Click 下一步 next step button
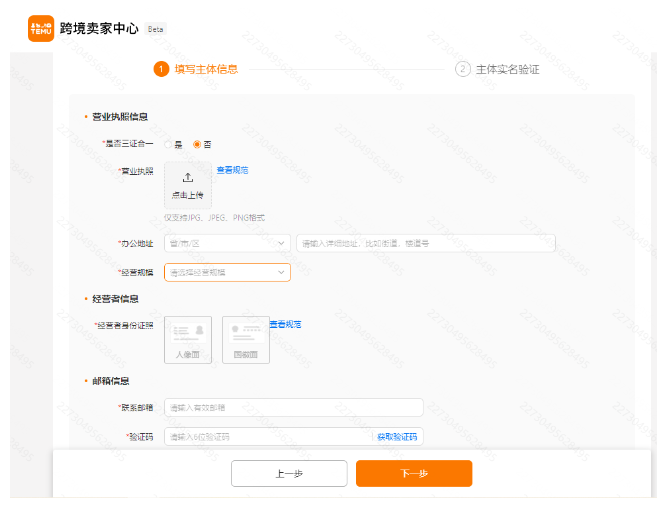 tap(413, 474)
